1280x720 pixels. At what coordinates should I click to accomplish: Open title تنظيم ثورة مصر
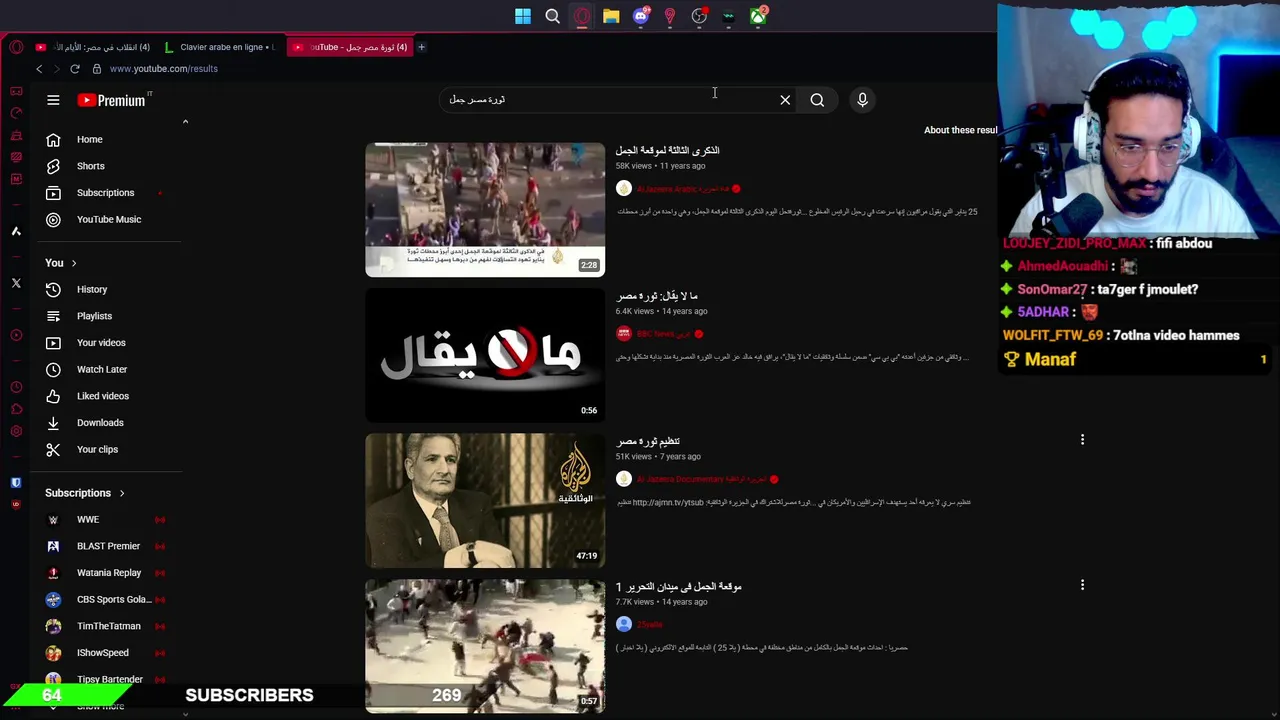point(648,441)
